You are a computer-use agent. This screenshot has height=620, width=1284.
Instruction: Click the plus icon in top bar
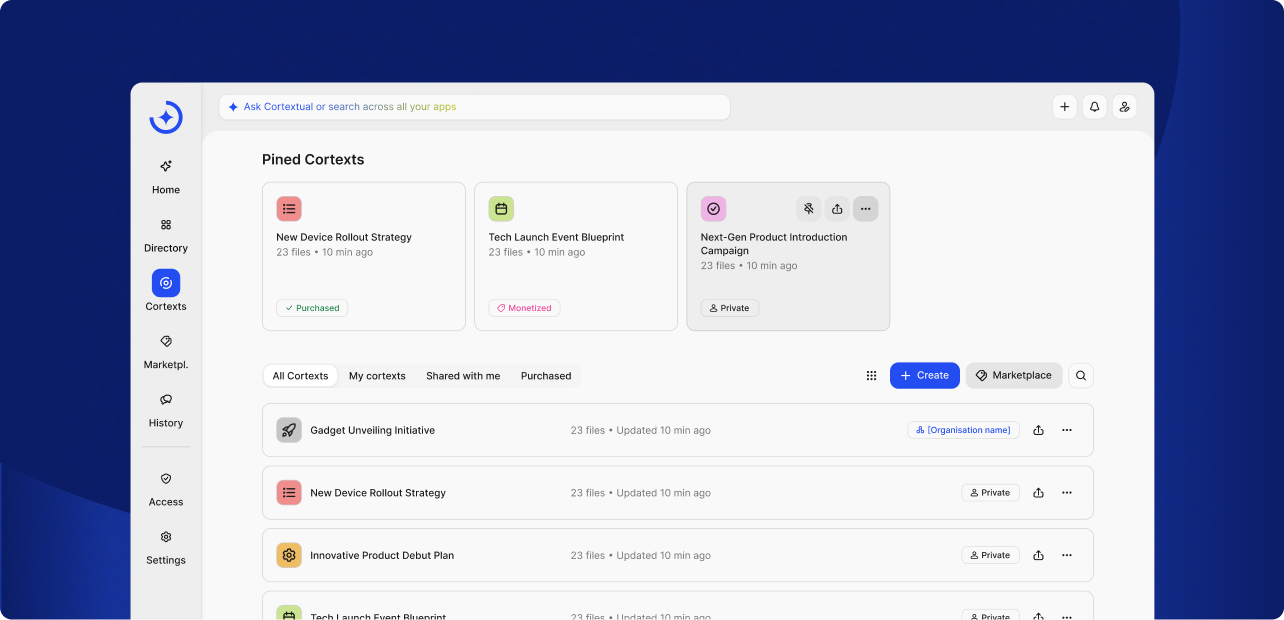pyautogui.click(x=1065, y=107)
